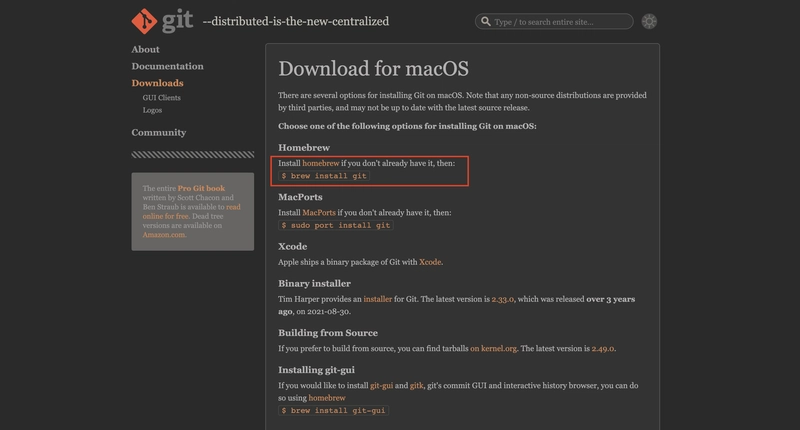This screenshot has width=800, height=430.
Task: Click the MacPorts install link
Action: tap(319, 213)
